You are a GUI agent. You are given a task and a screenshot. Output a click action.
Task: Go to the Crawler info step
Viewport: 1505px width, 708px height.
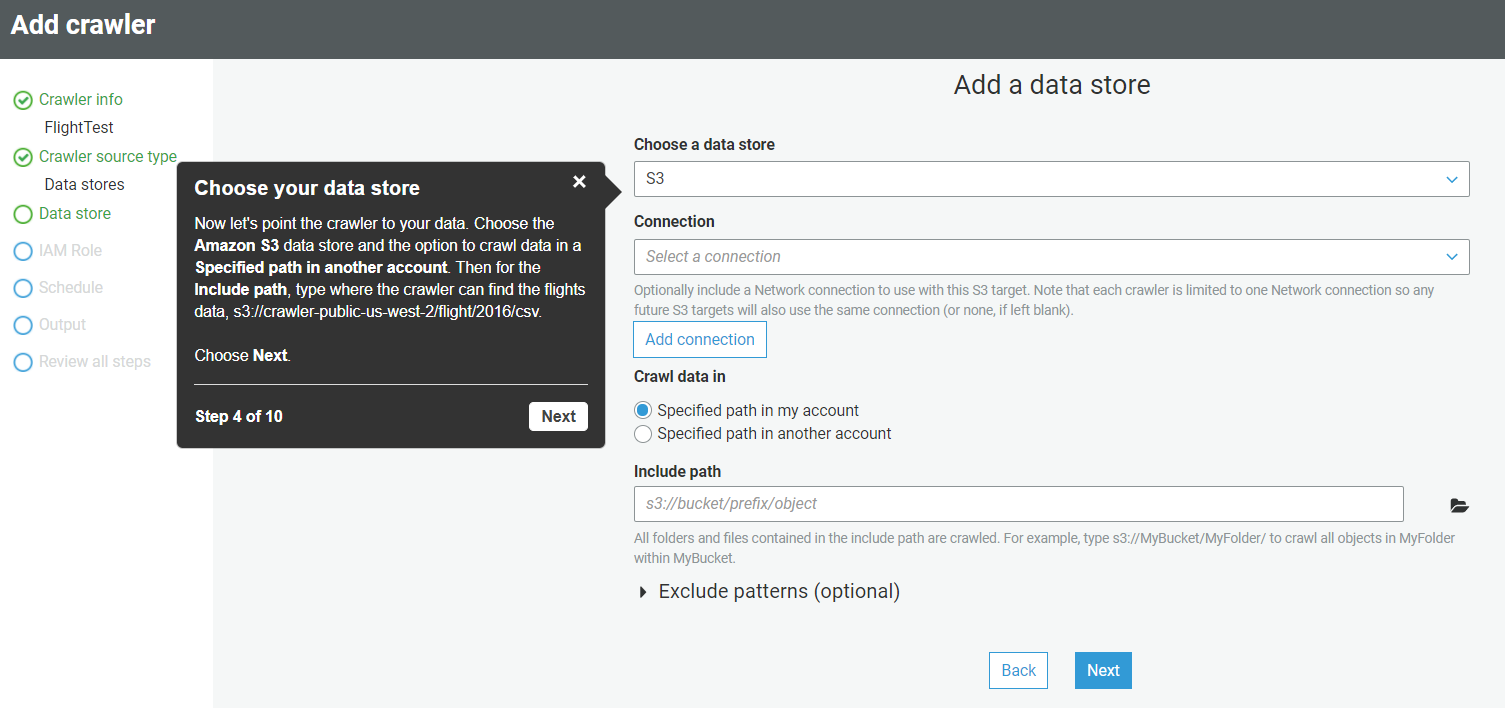(81, 100)
